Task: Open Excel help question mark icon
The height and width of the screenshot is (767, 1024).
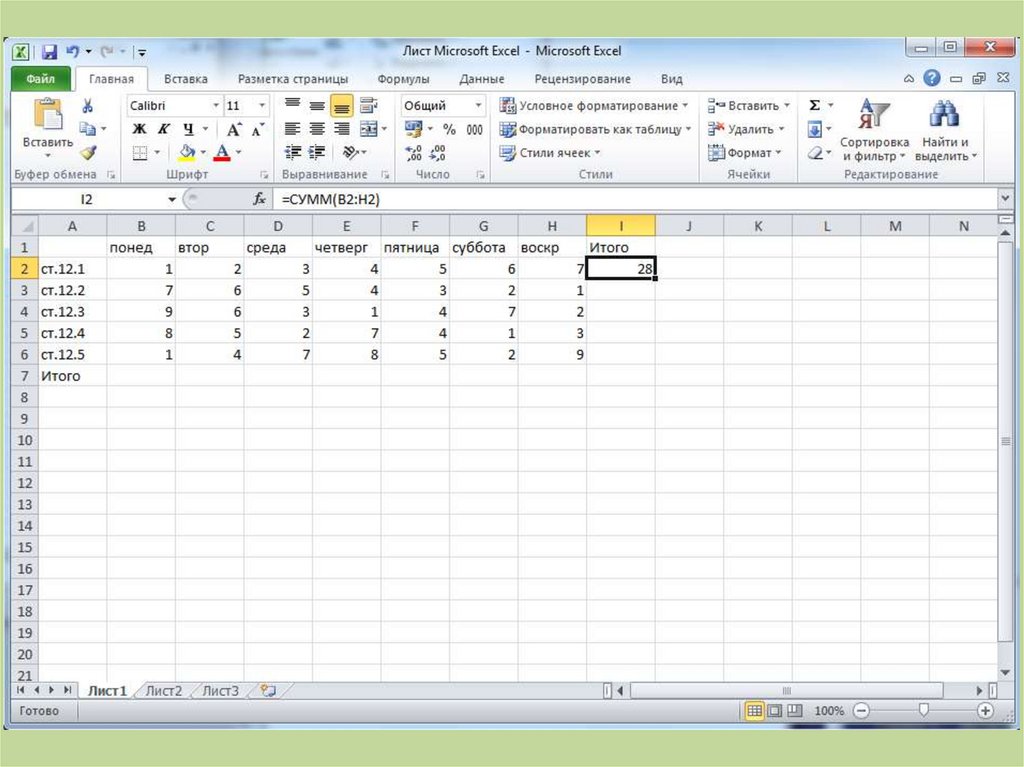Action: pos(932,79)
